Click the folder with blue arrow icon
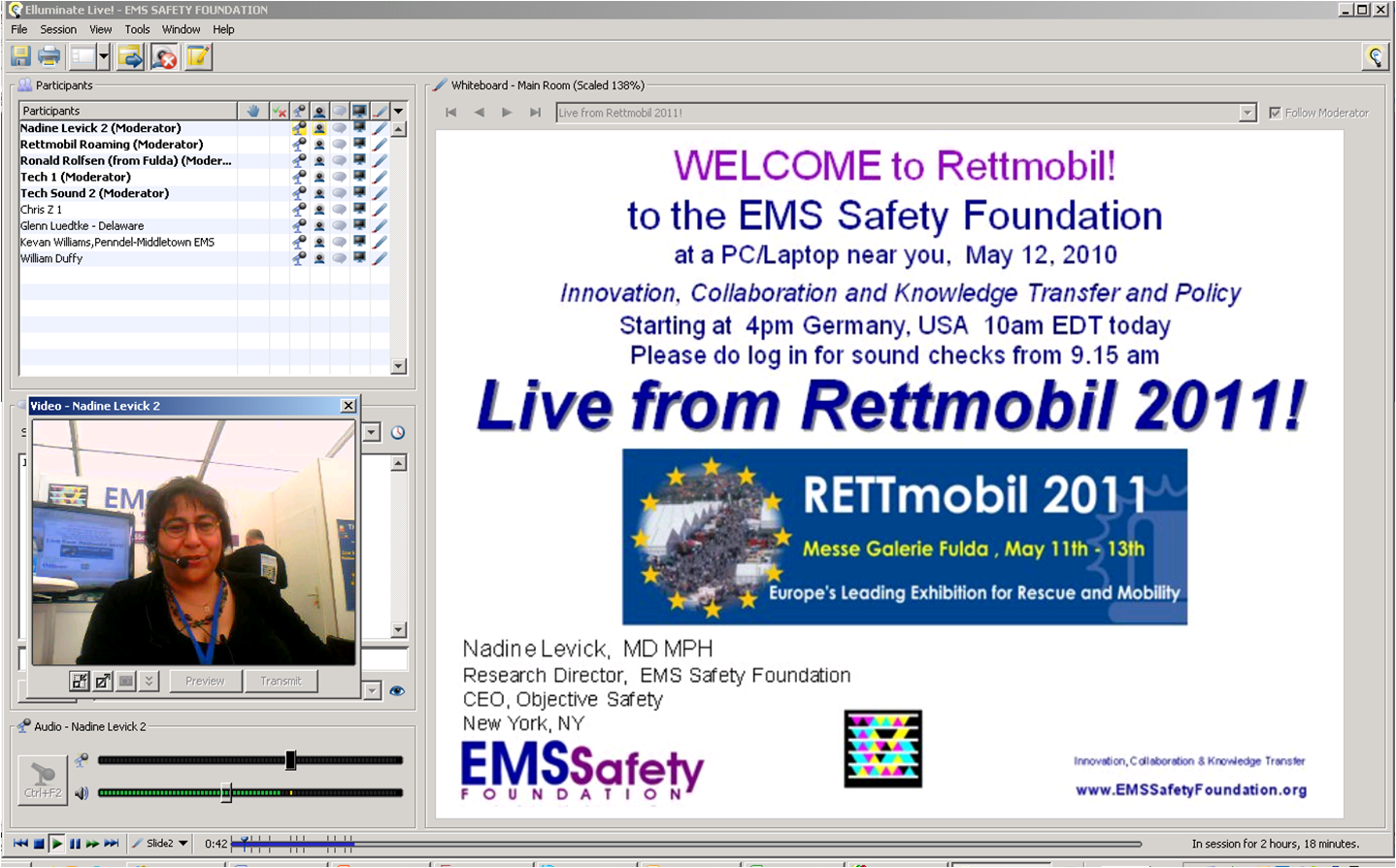 [130, 57]
